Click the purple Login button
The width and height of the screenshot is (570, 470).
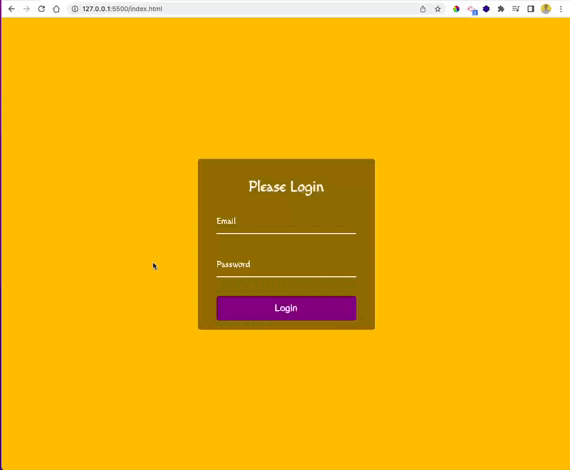[286, 308]
